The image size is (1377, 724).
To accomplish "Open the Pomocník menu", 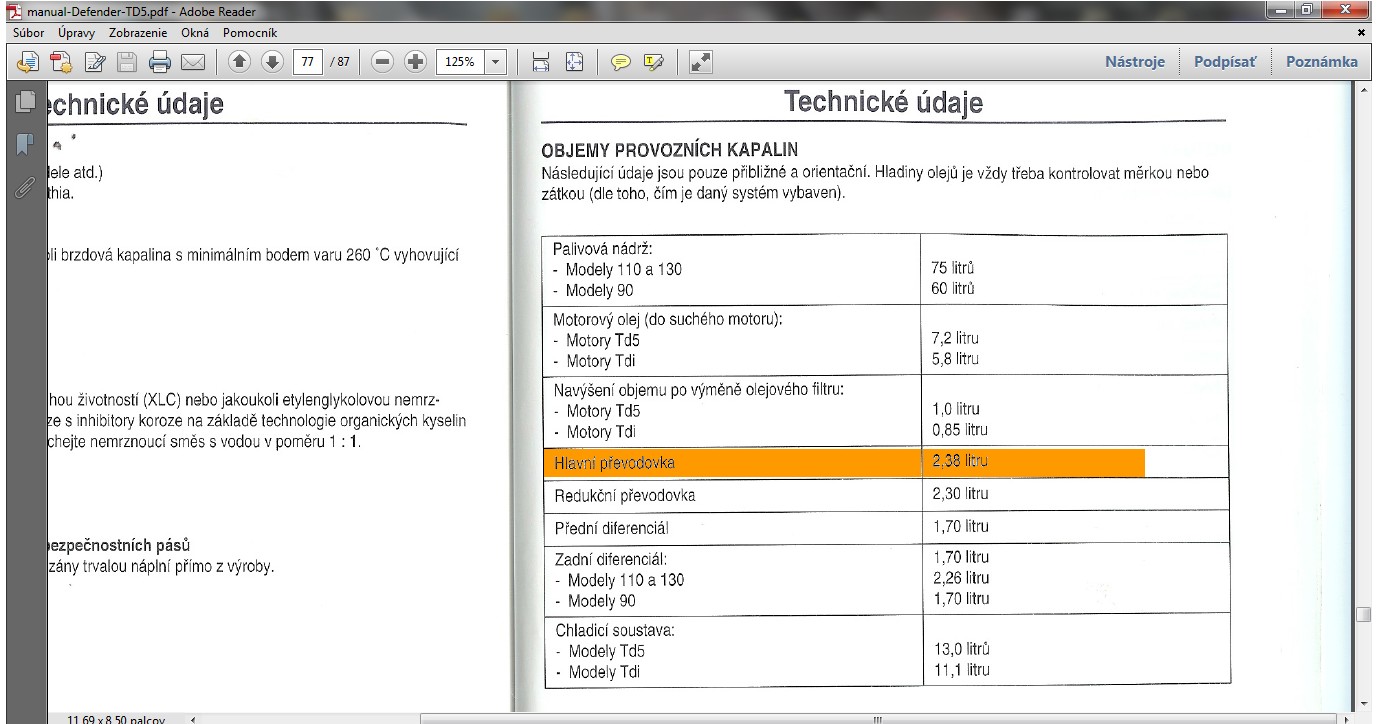I will tap(249, 33).
